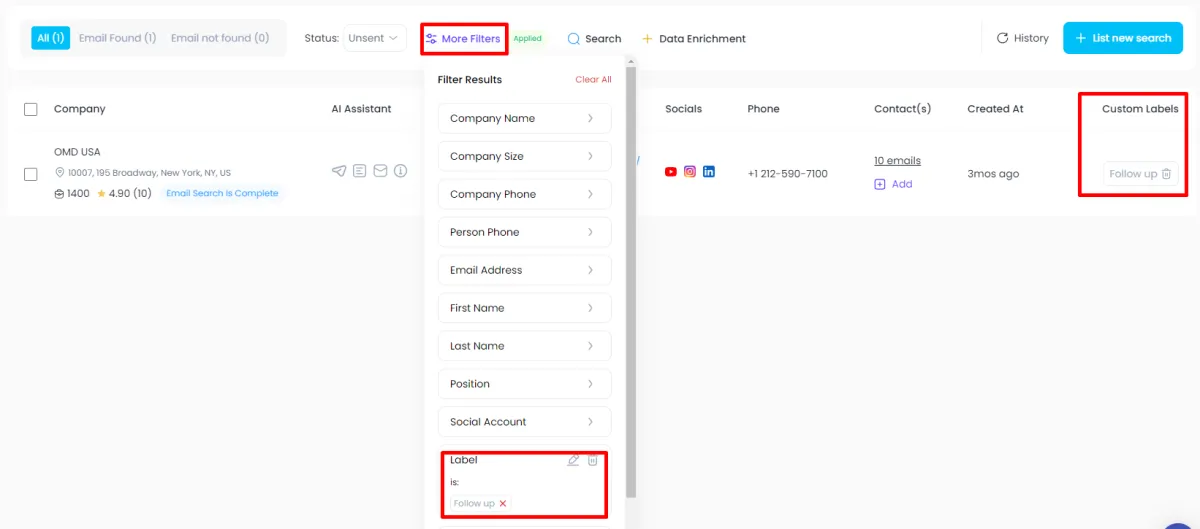The image size is (1200, 529).
Task: Open the 10 emails link
Action: (x=897, y=161)
